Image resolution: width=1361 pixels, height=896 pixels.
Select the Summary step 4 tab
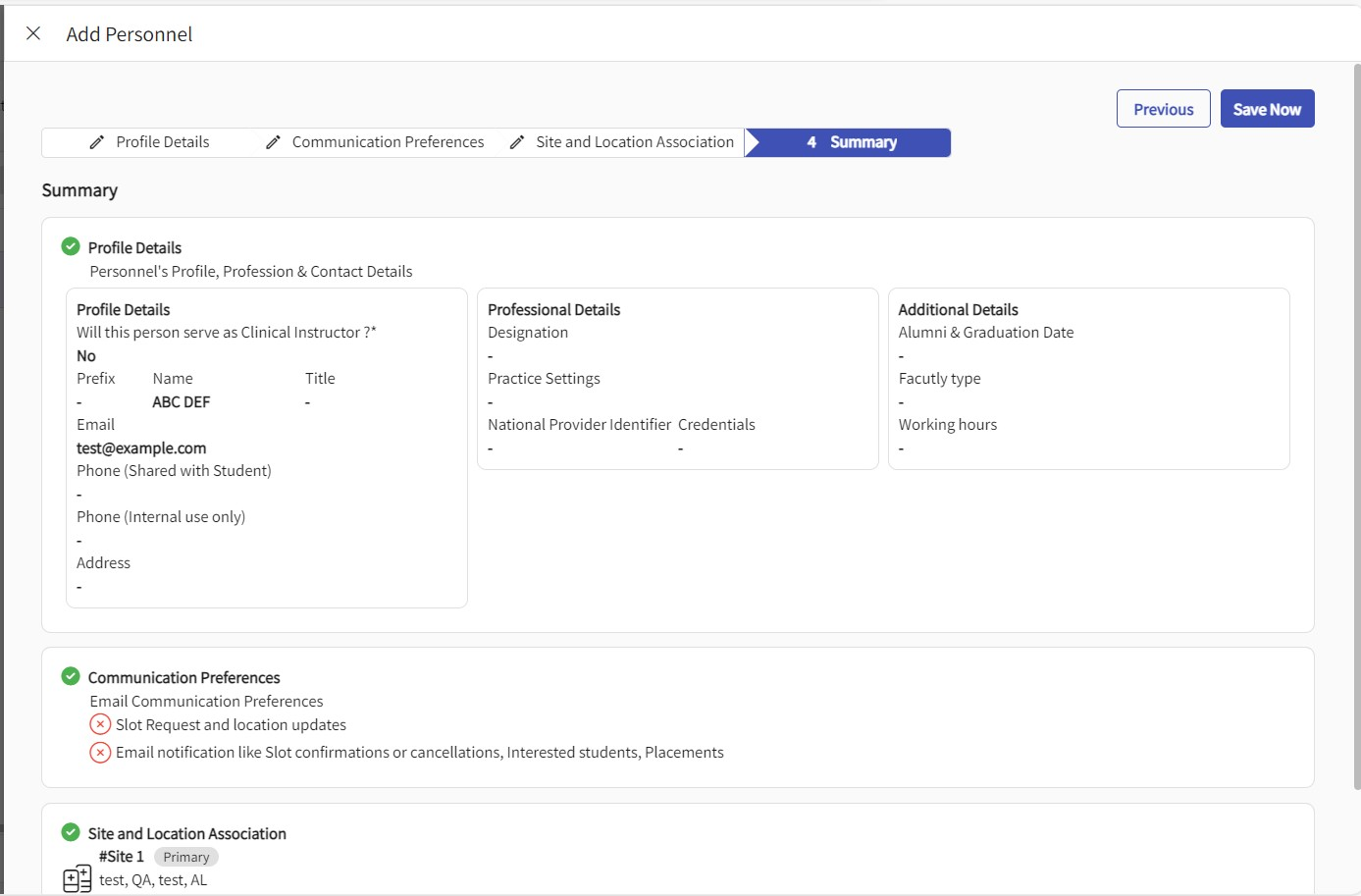point(850,142)
